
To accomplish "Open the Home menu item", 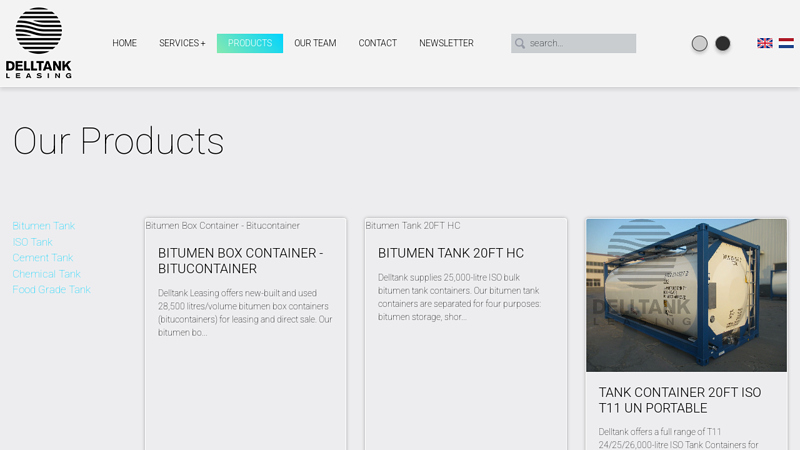I will click(124, 43).
